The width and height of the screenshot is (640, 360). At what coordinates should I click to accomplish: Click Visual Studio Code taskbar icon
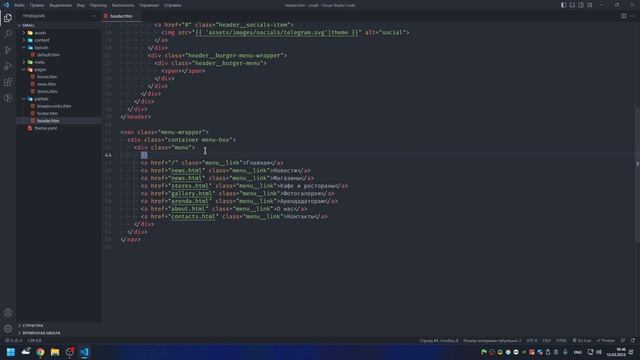(84, 352)
